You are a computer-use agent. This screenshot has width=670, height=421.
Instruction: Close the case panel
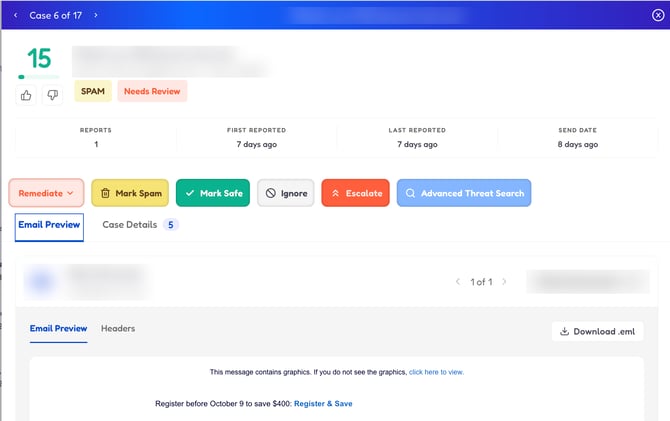point(658,15)
